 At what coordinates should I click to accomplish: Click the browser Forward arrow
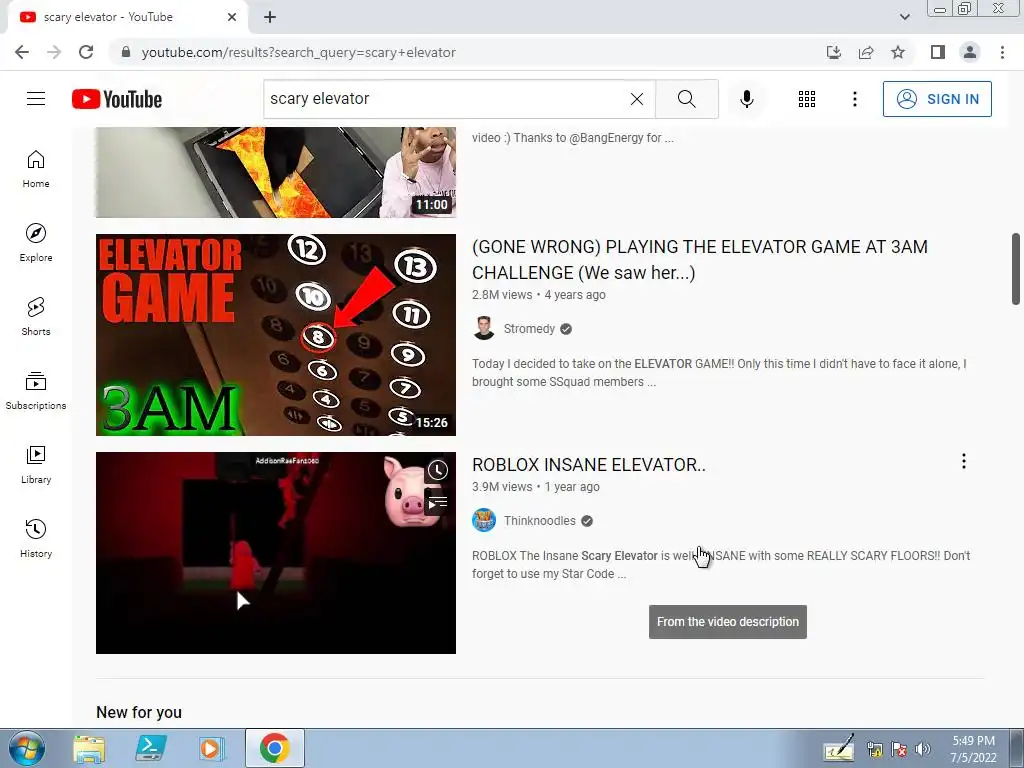[x=54, y=52]
